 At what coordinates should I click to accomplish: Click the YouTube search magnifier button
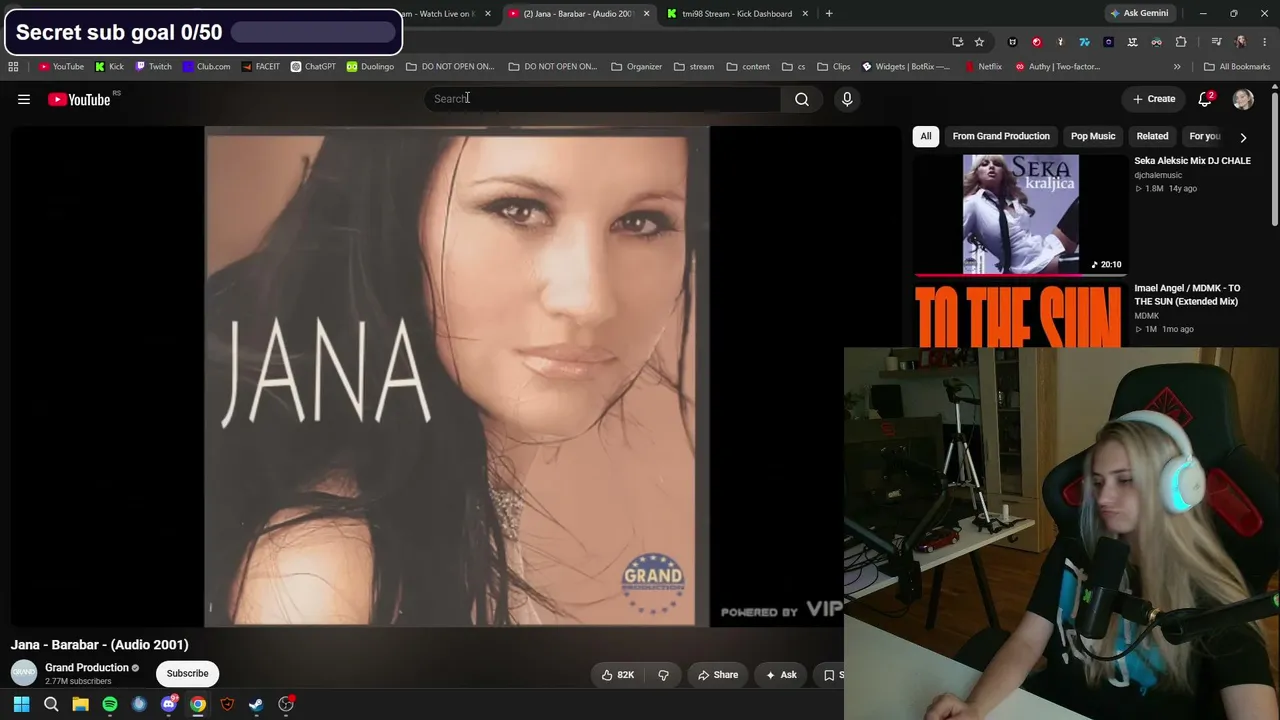(x=801, y=99)
